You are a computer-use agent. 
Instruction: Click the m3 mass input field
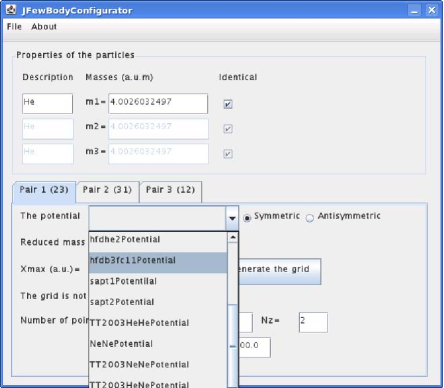click(158, 153)
